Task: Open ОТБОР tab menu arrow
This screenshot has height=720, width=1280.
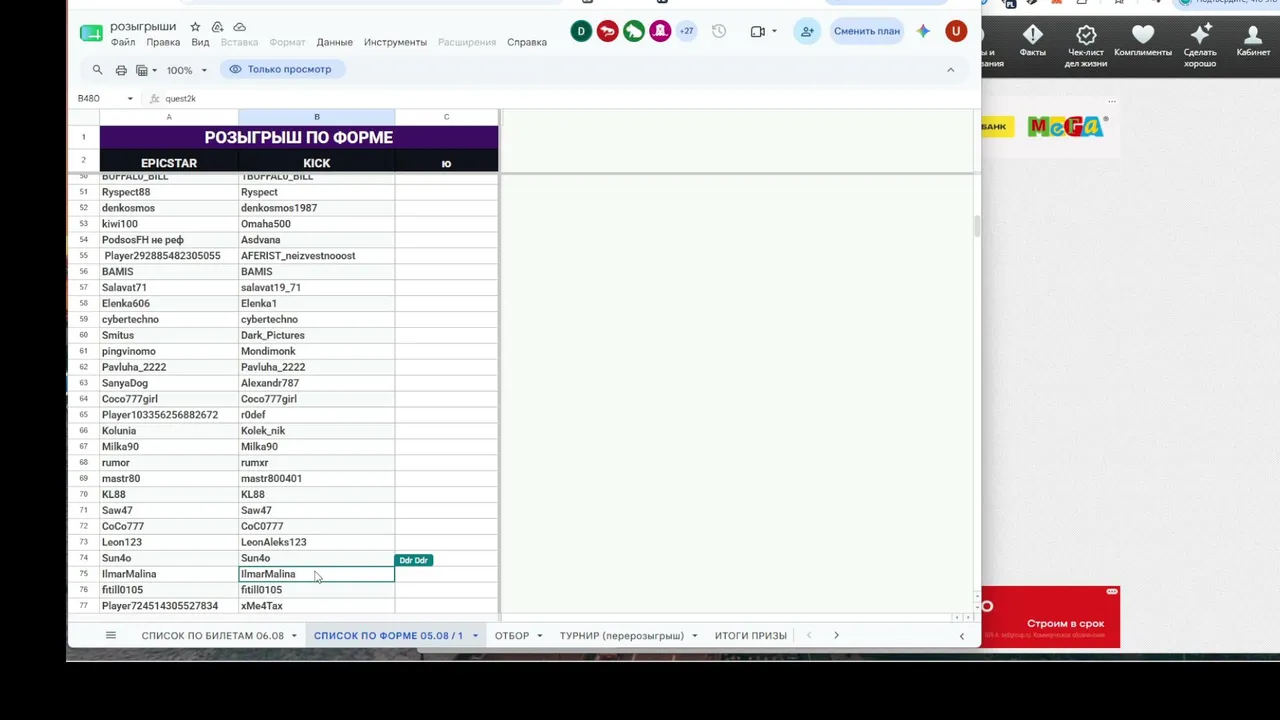Action: click(539, 636)
